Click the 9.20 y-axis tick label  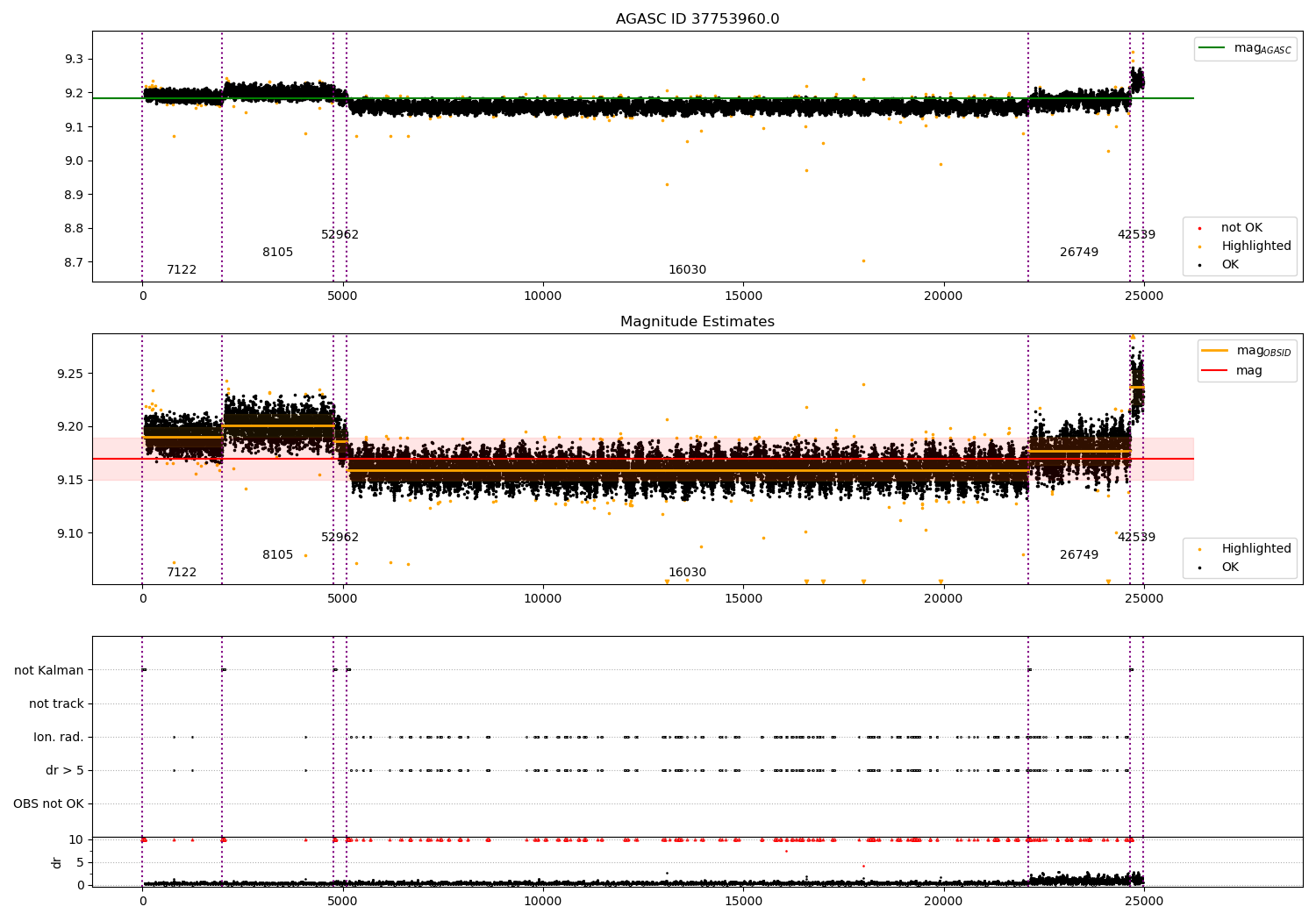click(x=70, y=427)
